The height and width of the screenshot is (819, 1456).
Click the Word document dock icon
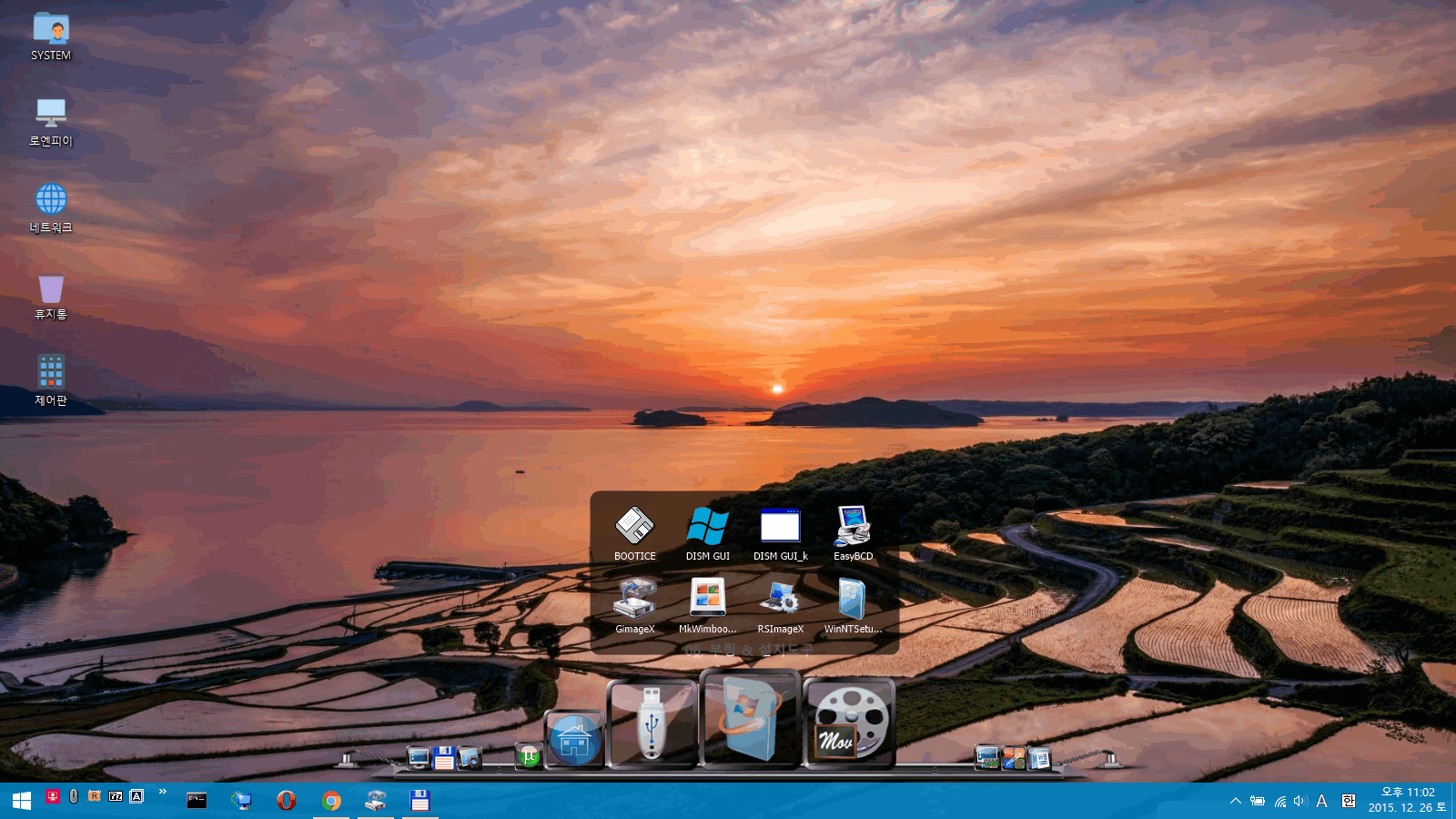click(1039, 757)
